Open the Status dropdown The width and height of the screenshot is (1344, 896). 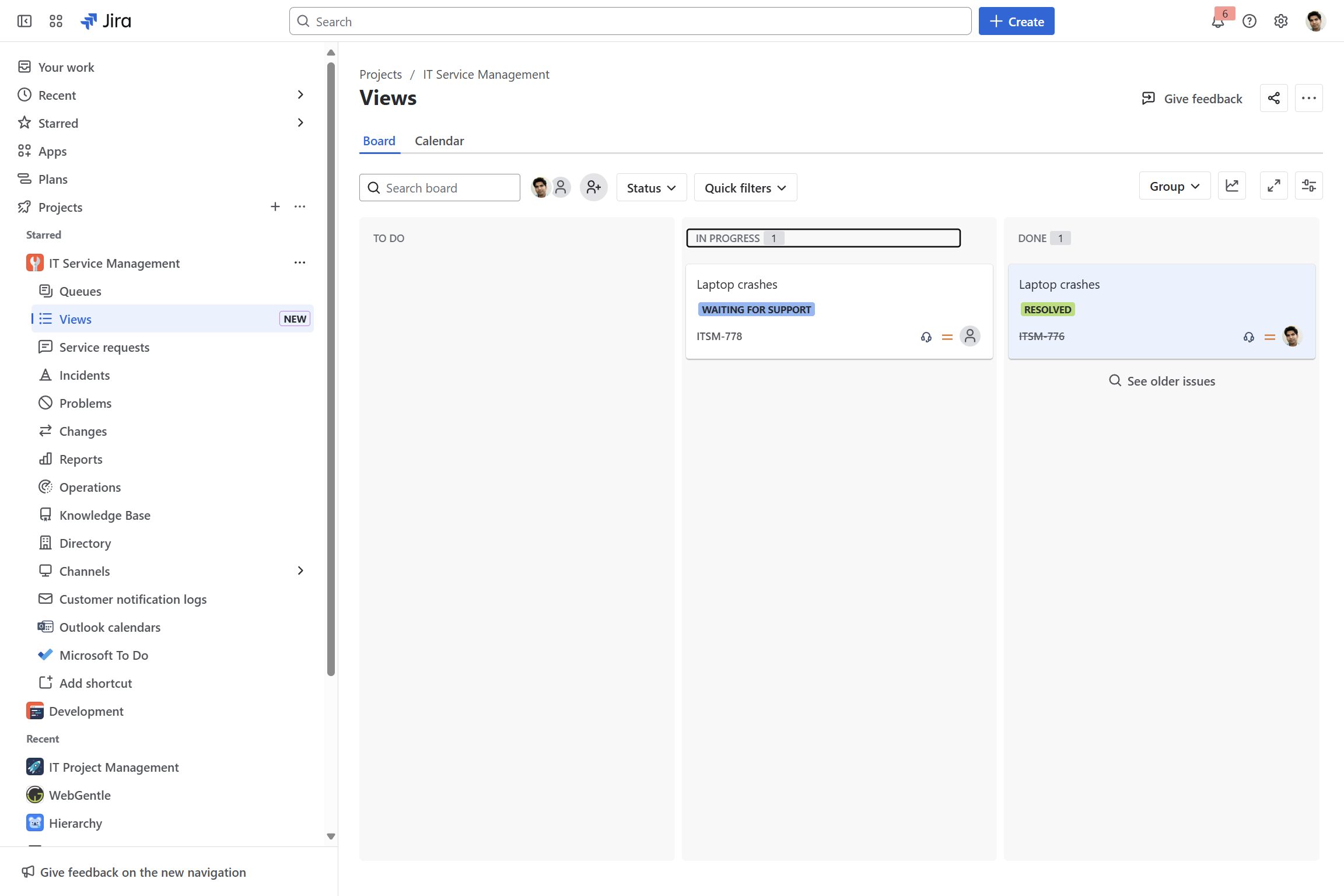651,188
